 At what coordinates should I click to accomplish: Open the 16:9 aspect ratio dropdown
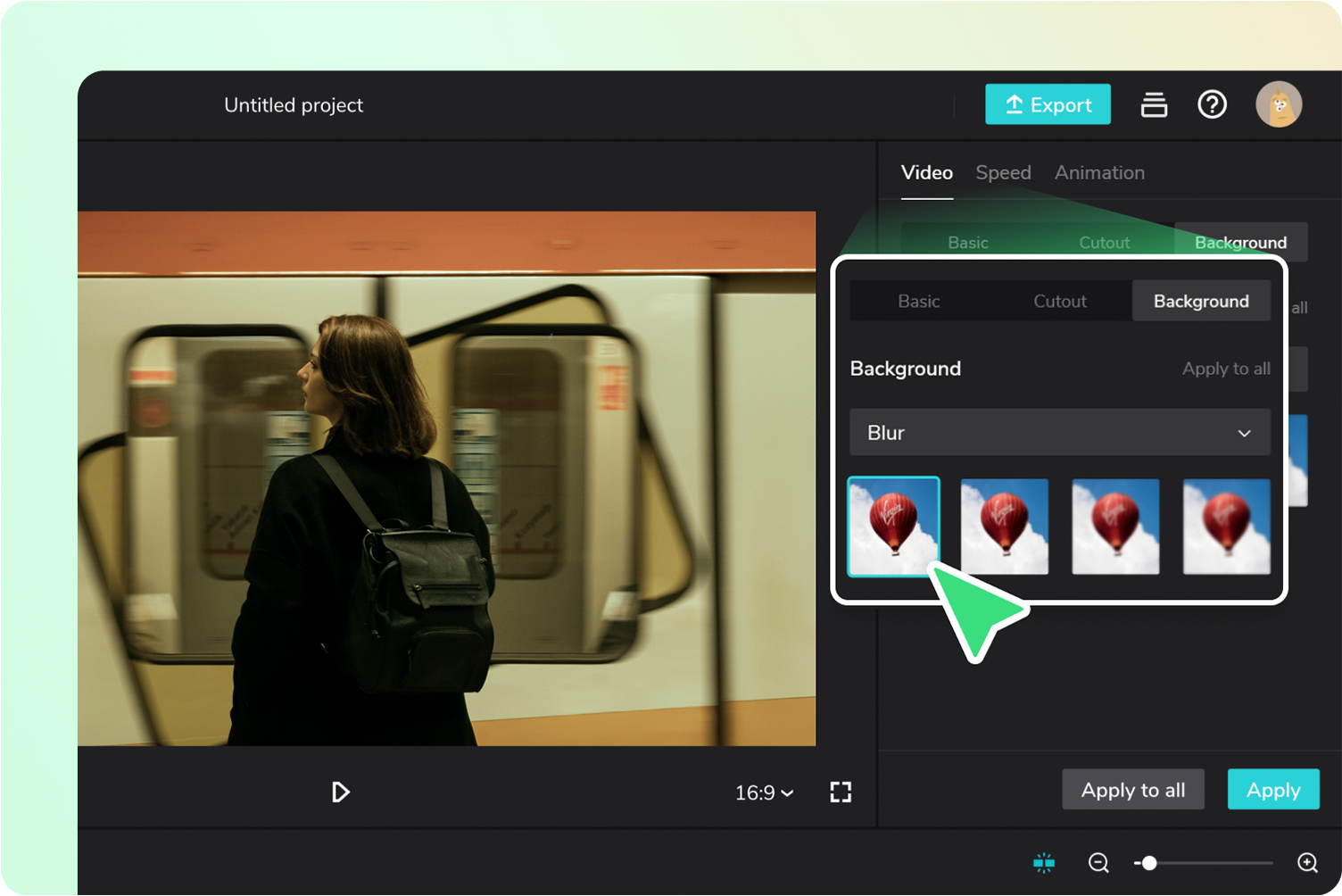[764, 792]
